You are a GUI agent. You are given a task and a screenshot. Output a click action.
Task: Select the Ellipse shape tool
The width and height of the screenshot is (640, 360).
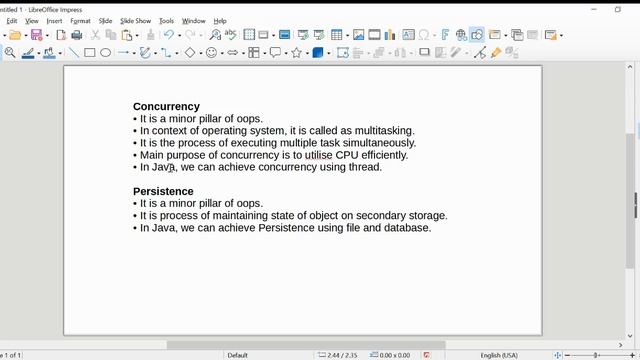106,53
